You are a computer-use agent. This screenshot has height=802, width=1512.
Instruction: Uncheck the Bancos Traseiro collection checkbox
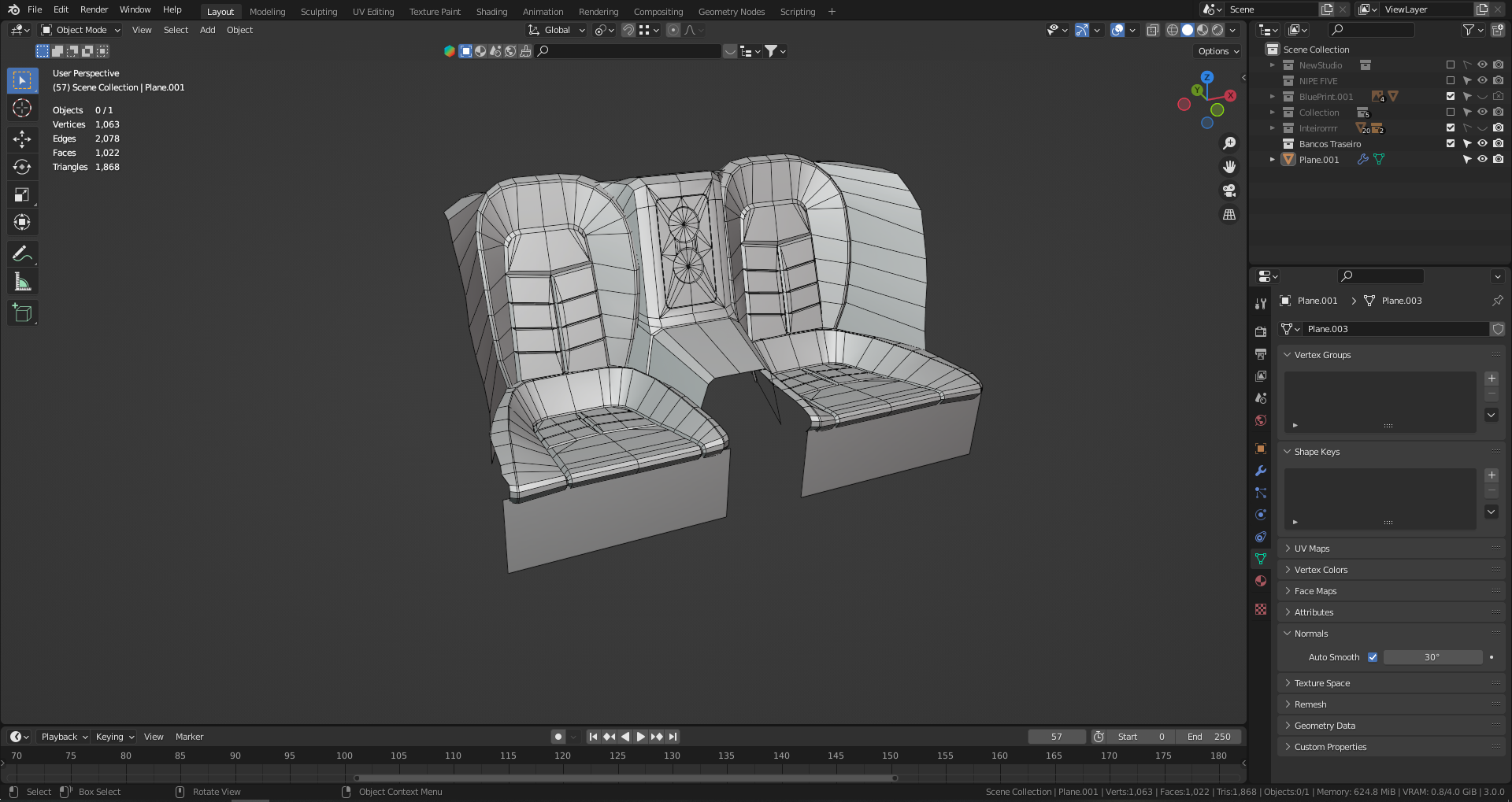pyautogui.click(x=1451, y=143)
